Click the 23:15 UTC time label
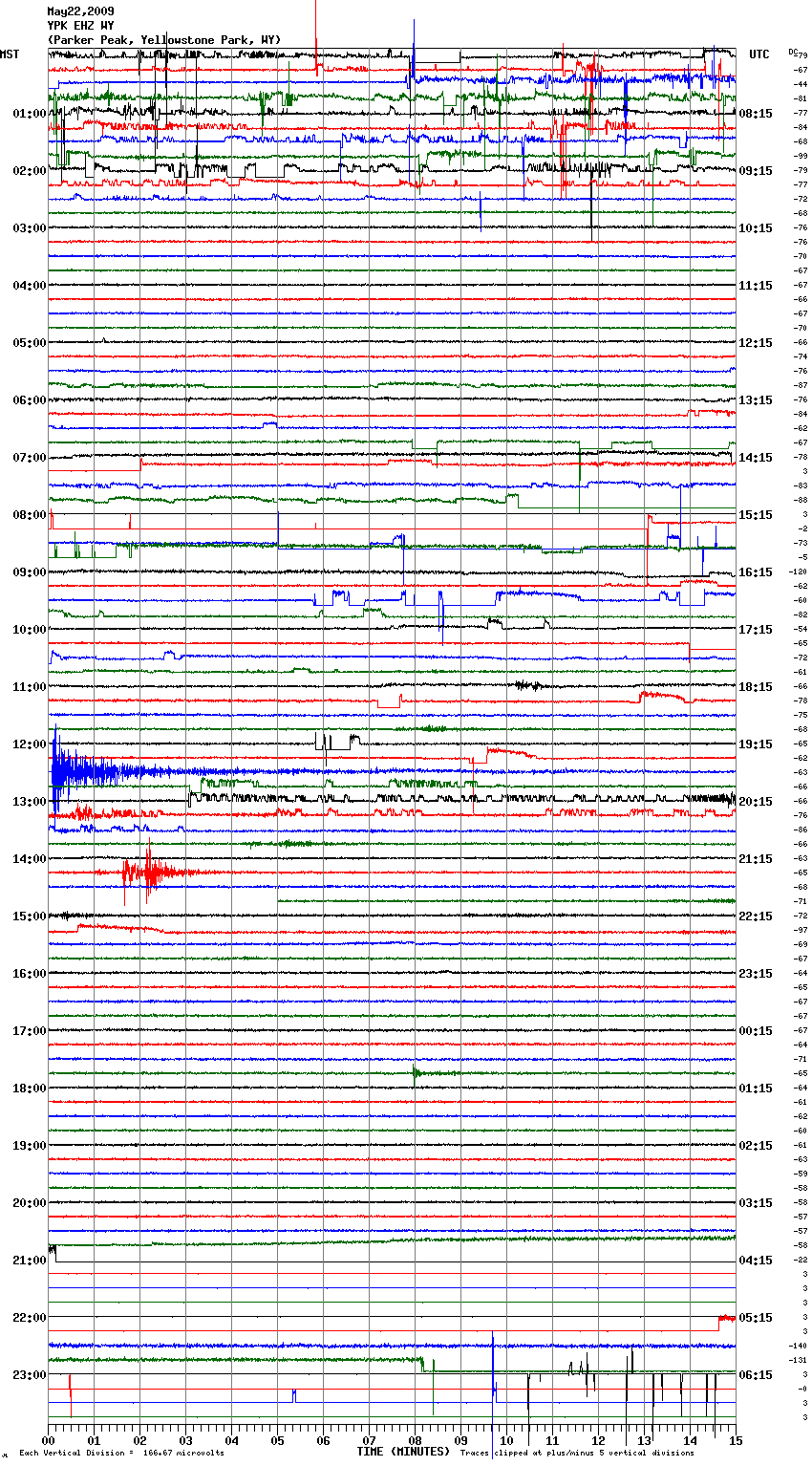812x1466 pixels. tap(756, 974)
